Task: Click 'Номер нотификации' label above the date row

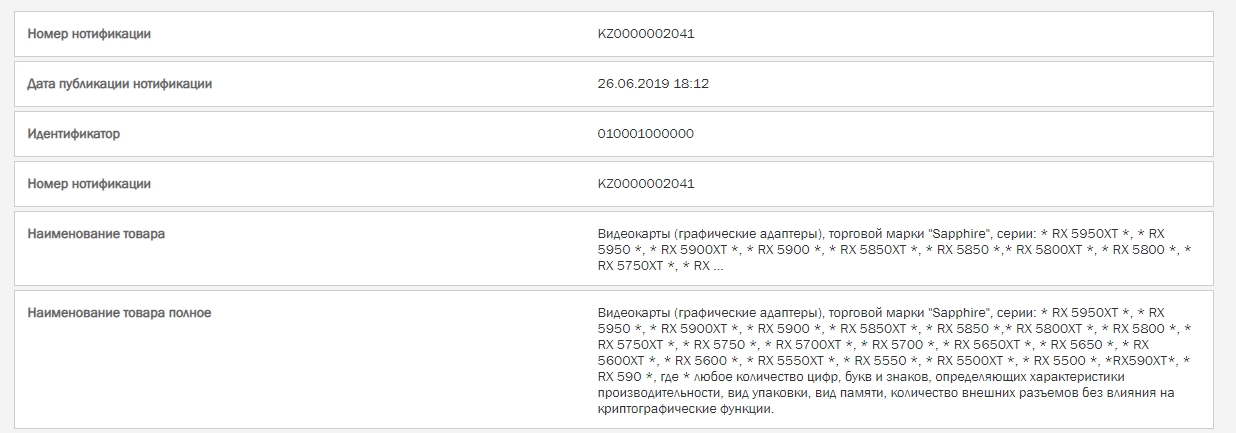Action: coord(89,34)
